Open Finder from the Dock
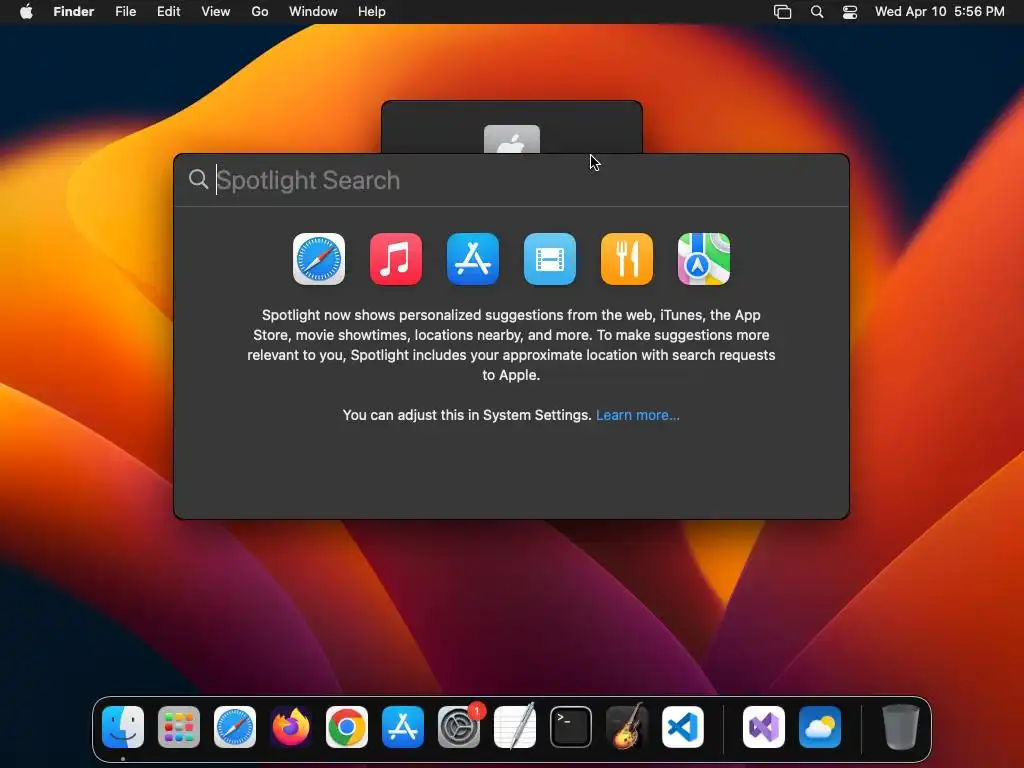The image size is (1024, 768). 123,727
